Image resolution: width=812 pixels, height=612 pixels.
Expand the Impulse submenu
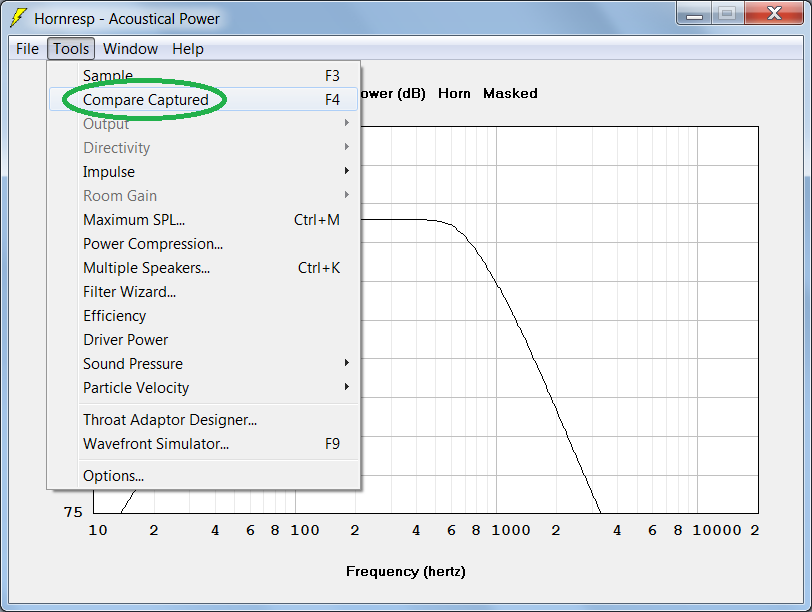tap(204, 171)
